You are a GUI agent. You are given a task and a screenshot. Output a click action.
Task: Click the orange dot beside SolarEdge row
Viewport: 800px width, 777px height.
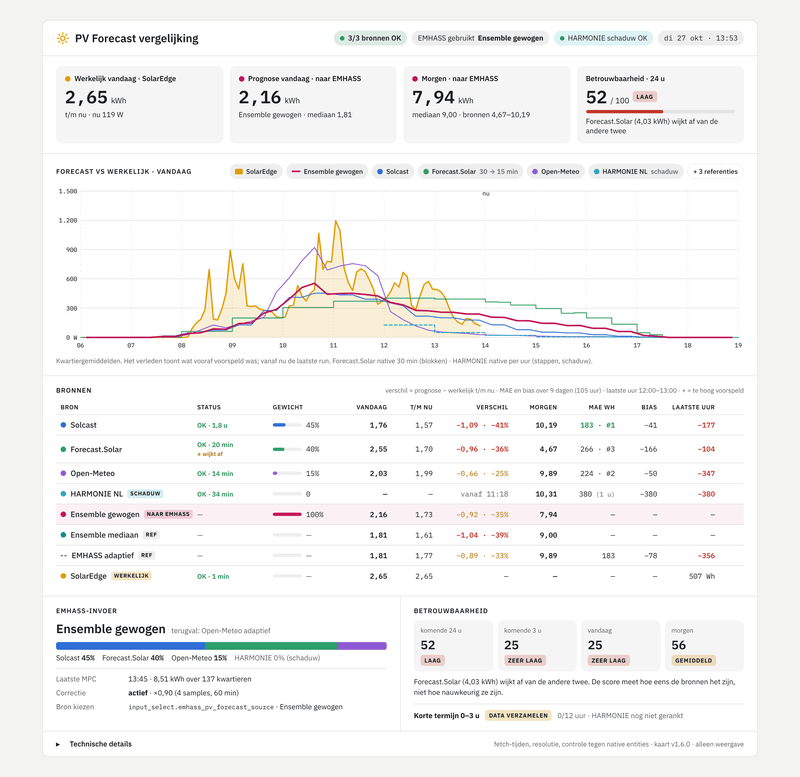coord(63,575)
